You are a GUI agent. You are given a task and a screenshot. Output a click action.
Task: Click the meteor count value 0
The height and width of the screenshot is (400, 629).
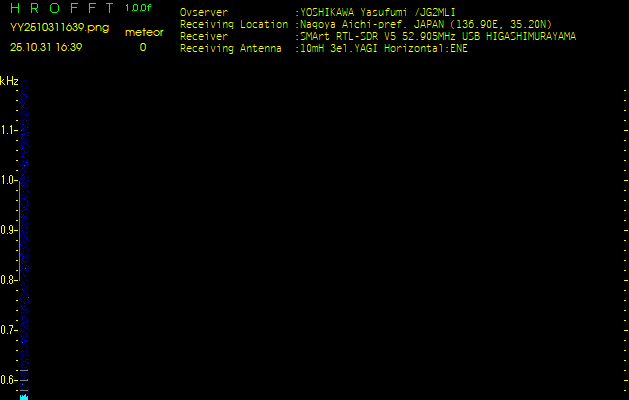click(143, 47)
